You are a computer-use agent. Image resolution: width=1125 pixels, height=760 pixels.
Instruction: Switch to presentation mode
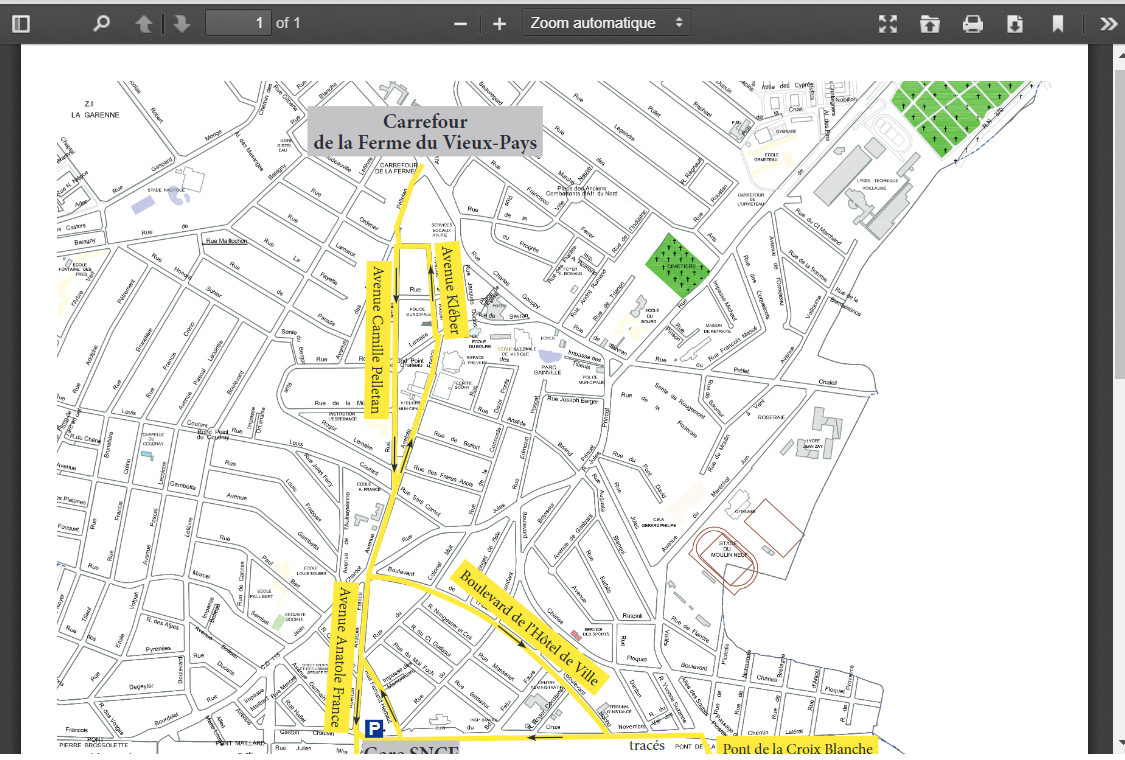click(887, 24)
